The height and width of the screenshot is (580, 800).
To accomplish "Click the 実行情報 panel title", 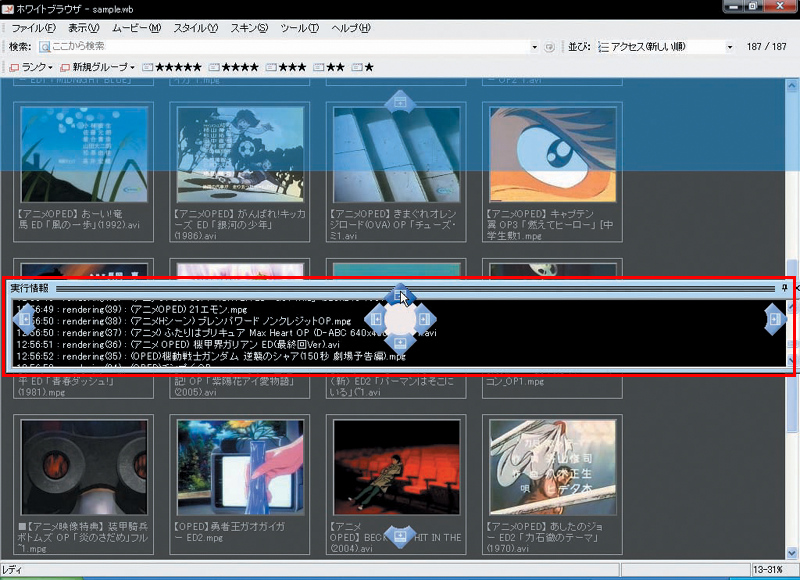I will pos(30,288).
